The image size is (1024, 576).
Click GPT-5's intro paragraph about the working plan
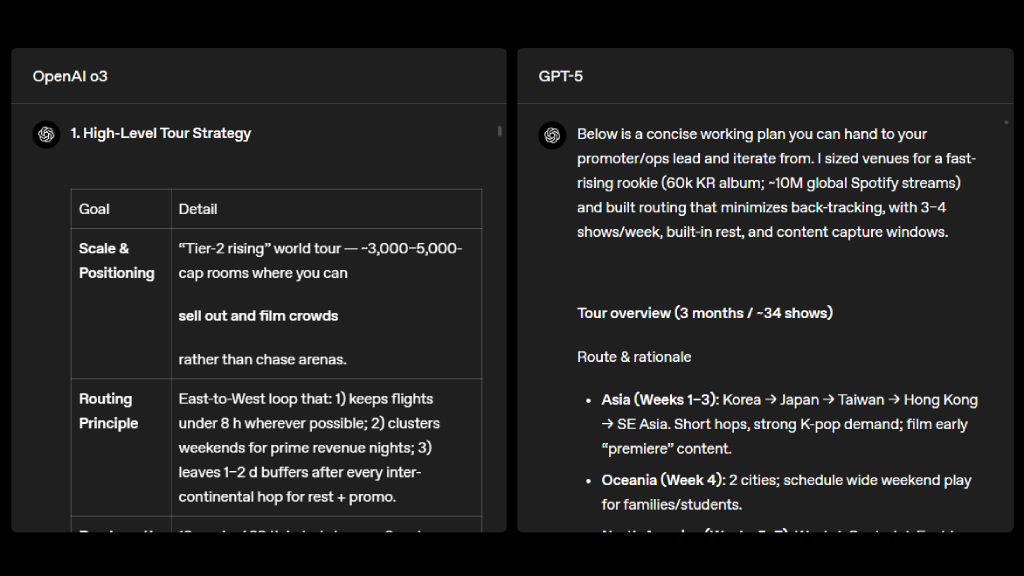[x=776, y=183]
